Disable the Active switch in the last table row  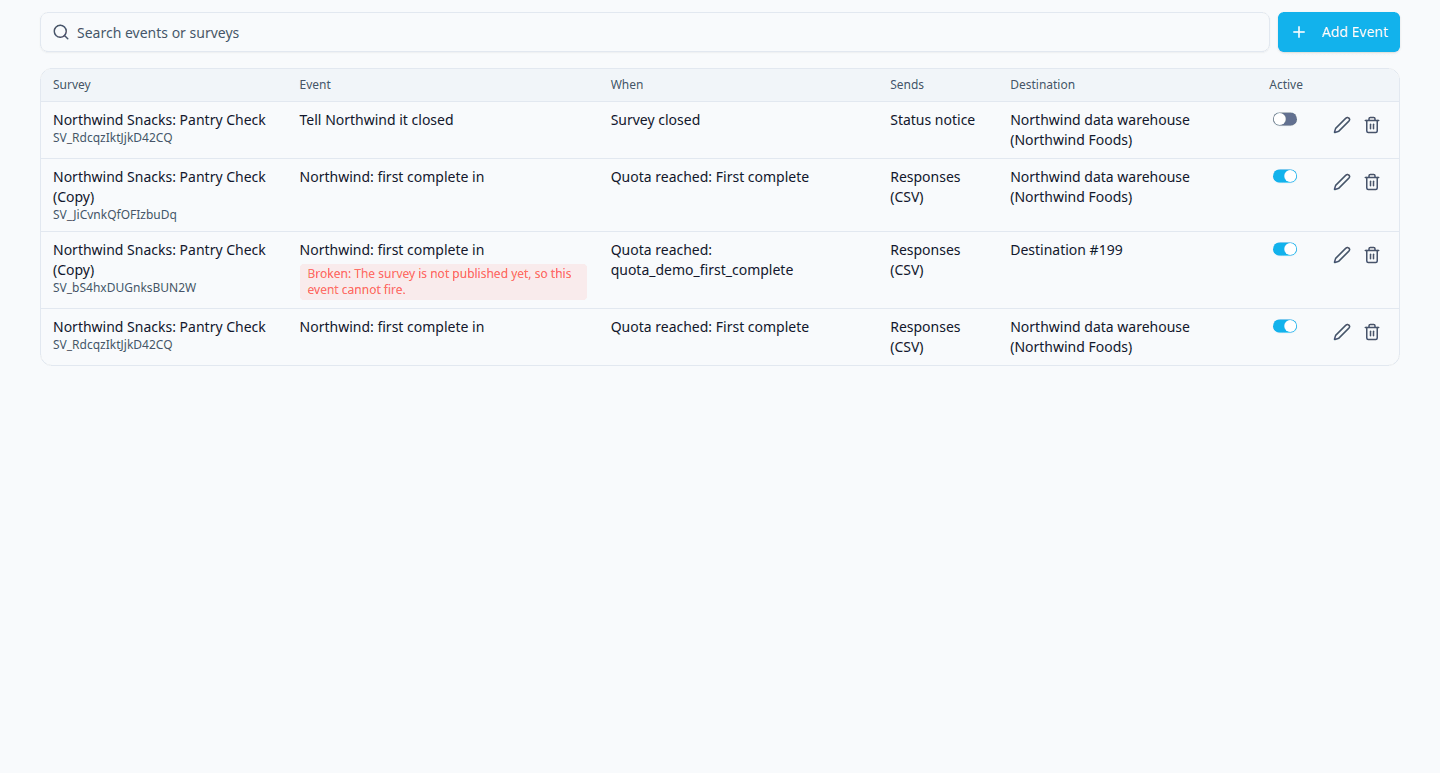click(x=1285, y=326)
